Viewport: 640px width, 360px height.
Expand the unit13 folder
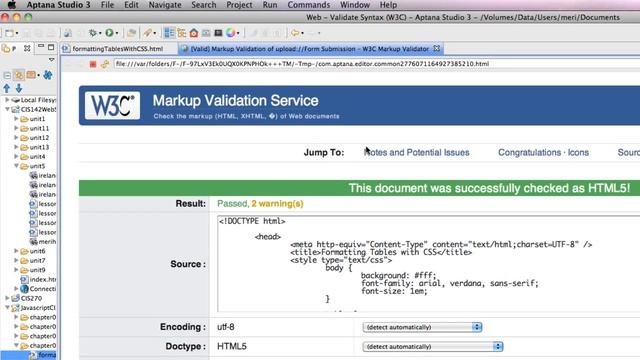coord(16,147)
